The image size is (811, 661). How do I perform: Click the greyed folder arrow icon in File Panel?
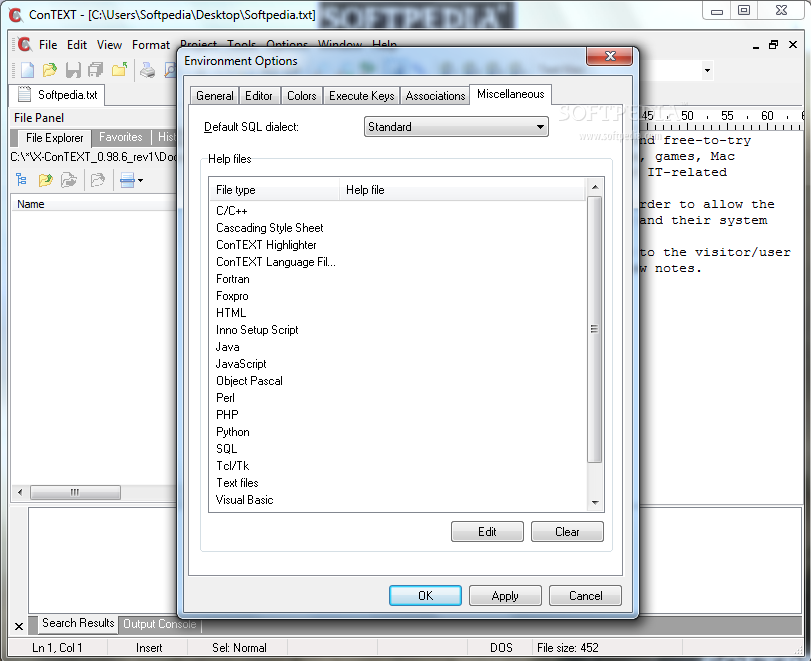pos(69,180)
